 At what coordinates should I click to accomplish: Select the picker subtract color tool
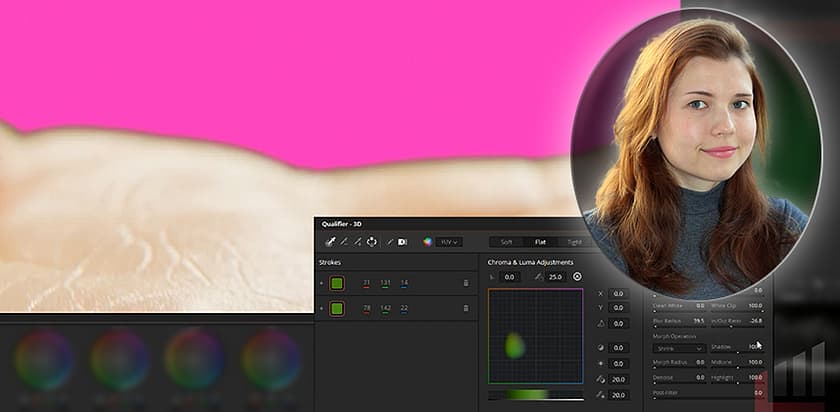coord(344,242)
